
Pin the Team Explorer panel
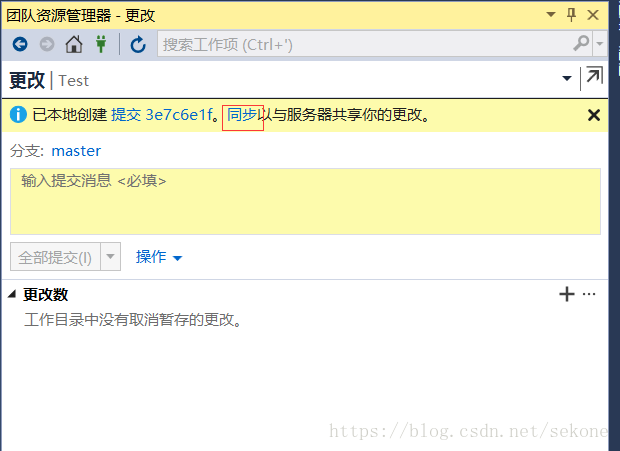point(571,15)
